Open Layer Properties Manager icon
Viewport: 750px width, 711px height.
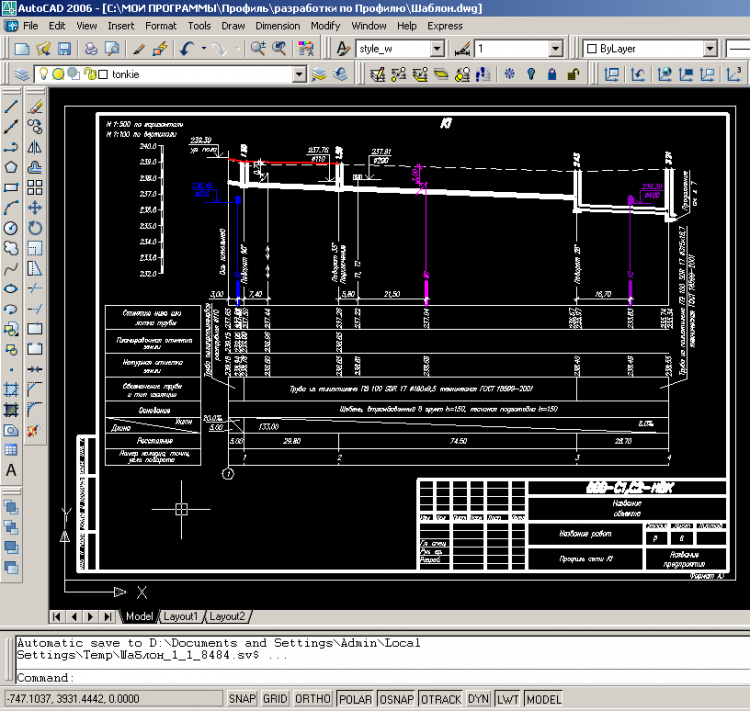pos(24,74)
